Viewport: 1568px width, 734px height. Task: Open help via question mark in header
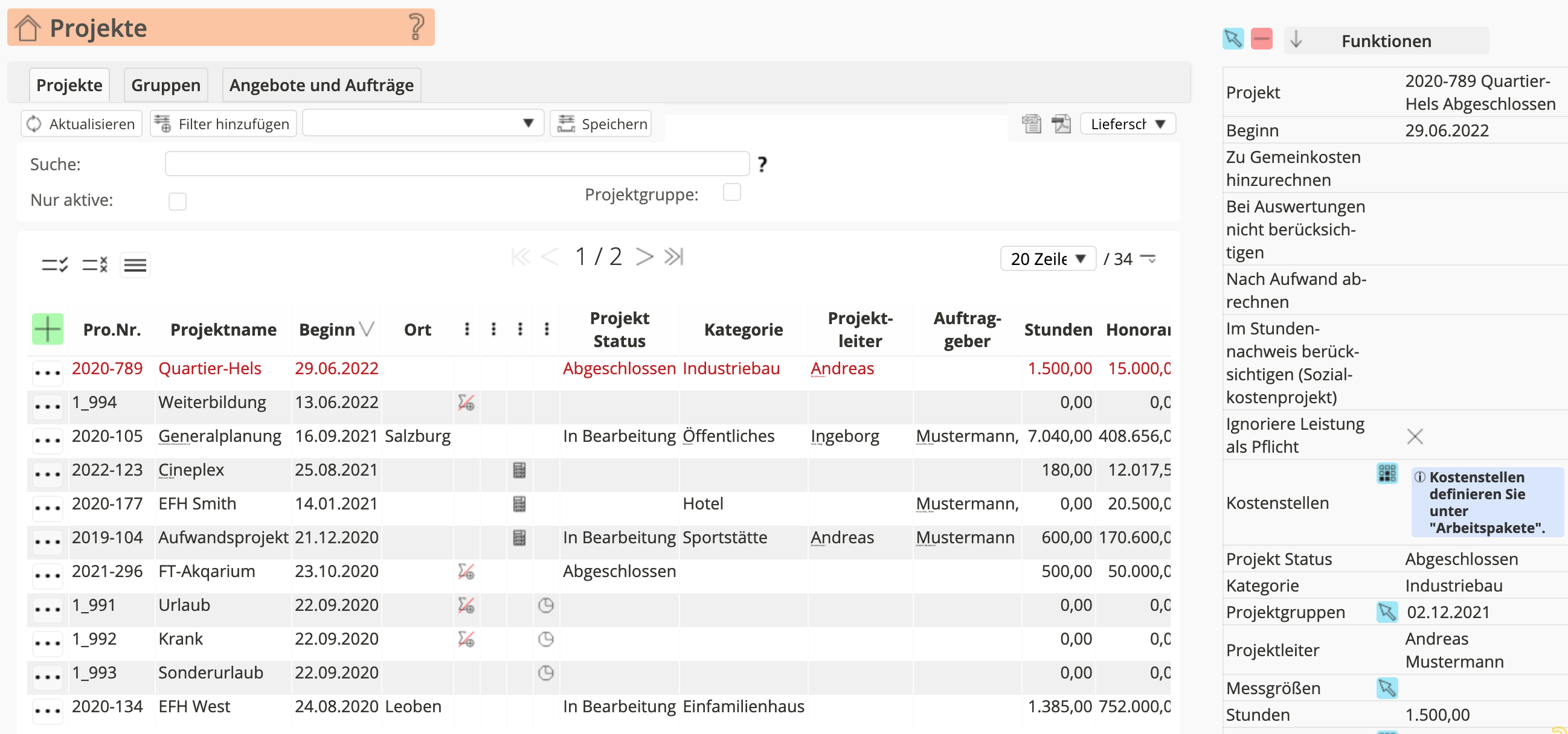(416, 27)
